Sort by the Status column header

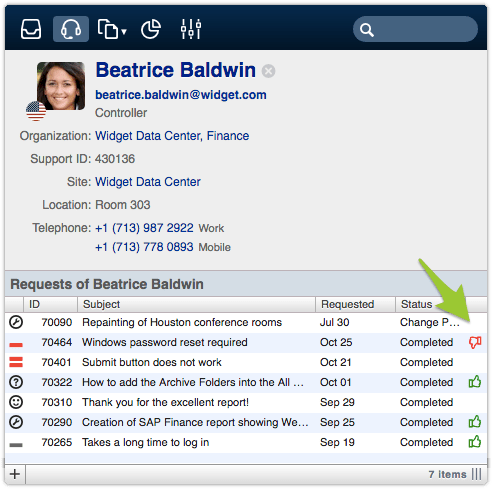point(417,304)
